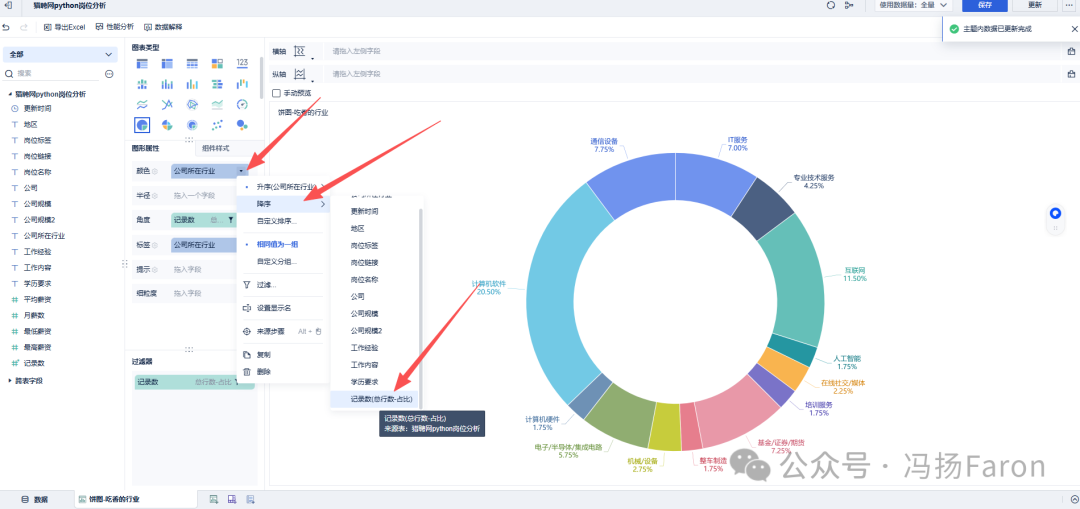
Task: Click the first add-component icon beside bottom tabs
Action: click(214, 499)
